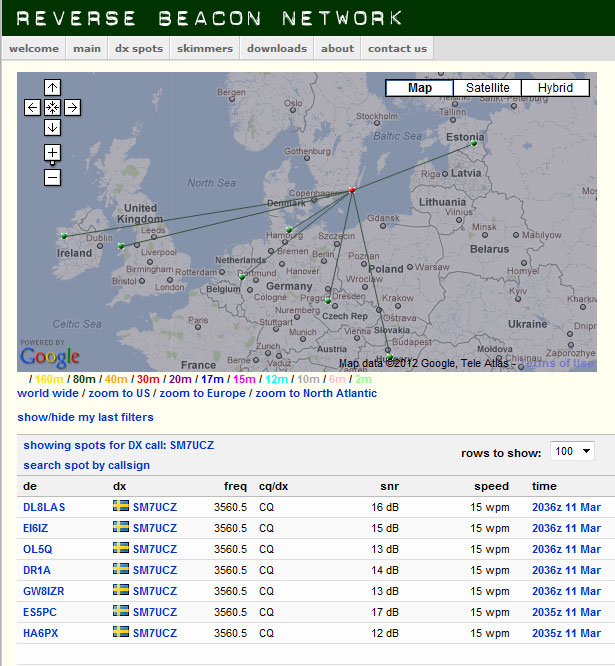Filter map by 80m band color
This screenshot has width=615, height=666.
[x=84, y=379]
